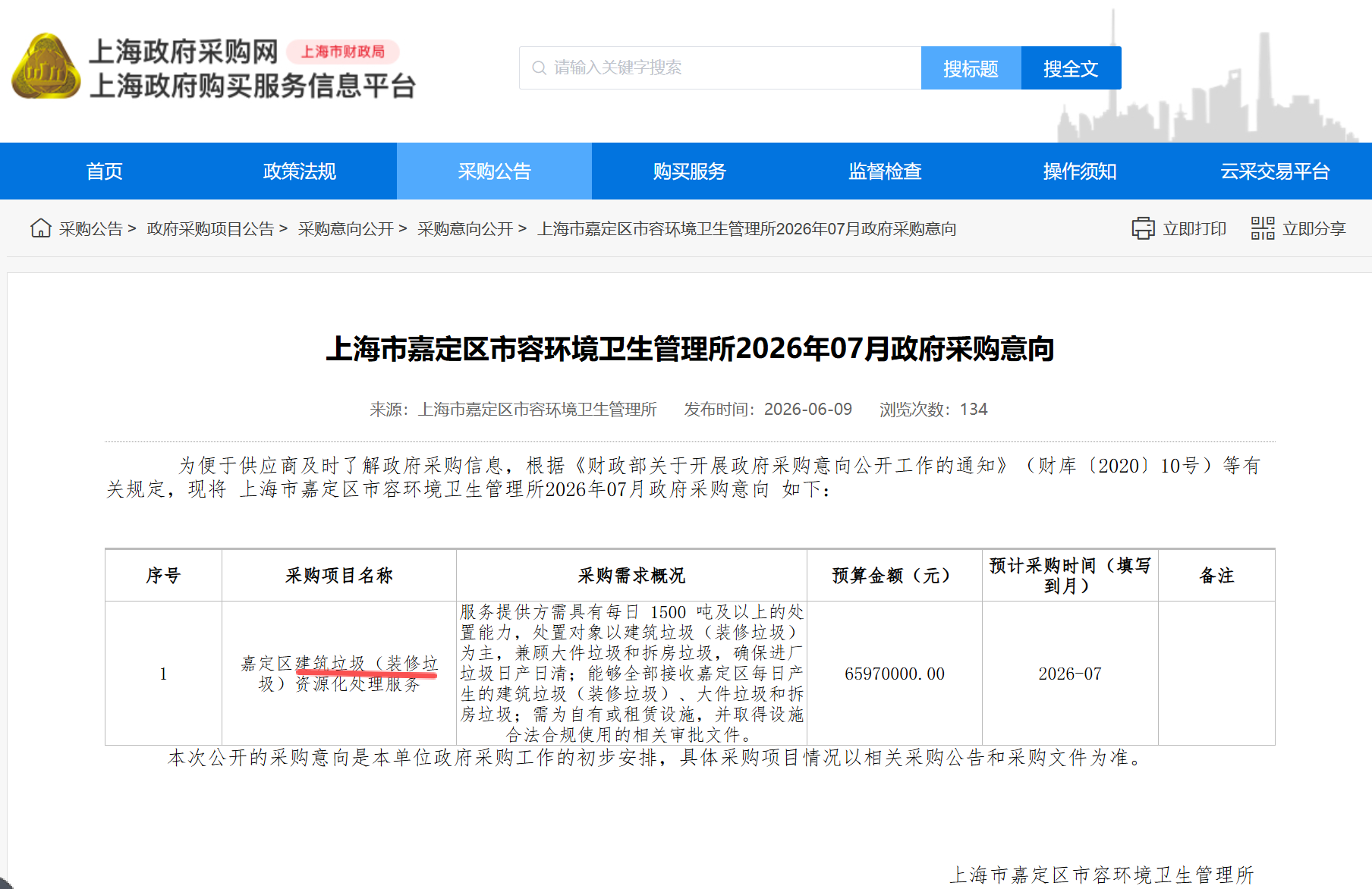Image resolution: width=1372 pixels, height=889 pixels.
Task: Click the 预算金额（元） table header
Action: (894, 576)
